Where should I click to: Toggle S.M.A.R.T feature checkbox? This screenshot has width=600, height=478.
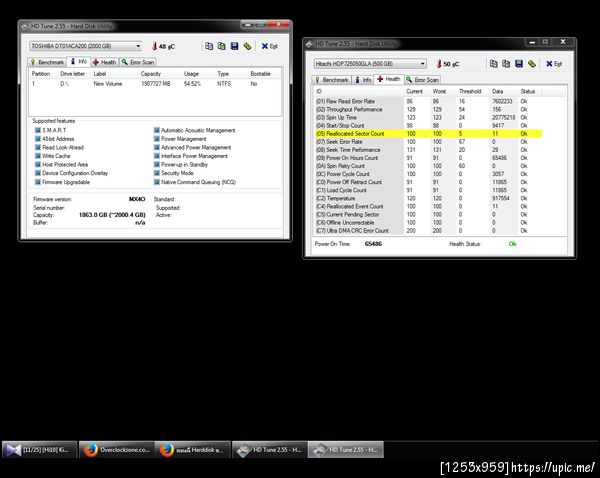point(38,130)
